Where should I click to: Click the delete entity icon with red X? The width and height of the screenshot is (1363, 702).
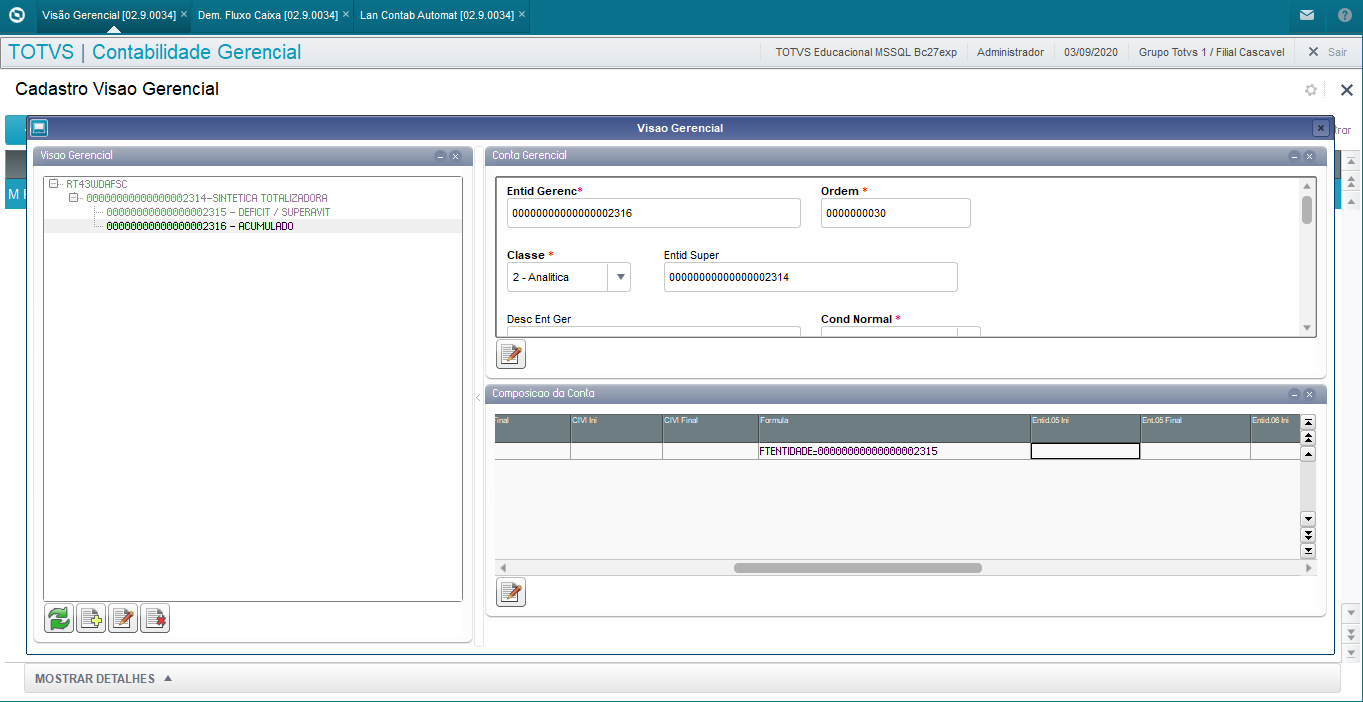[x=155, y=619]
